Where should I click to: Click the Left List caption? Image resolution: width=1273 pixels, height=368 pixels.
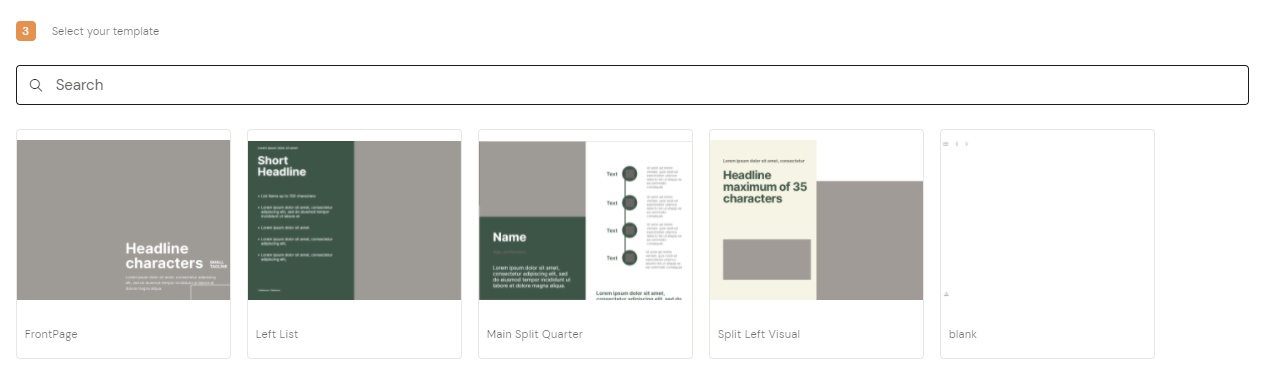(277, 334)
